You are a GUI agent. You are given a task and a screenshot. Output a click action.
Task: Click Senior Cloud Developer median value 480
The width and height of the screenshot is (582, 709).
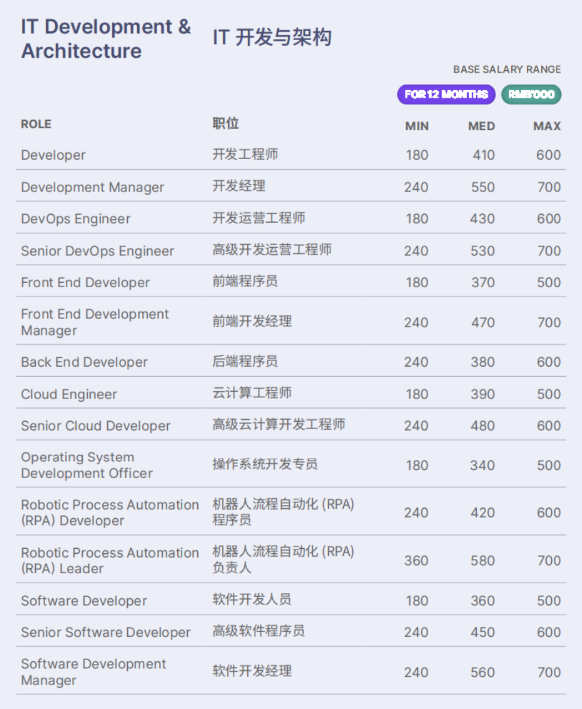(x=483, y=426)
